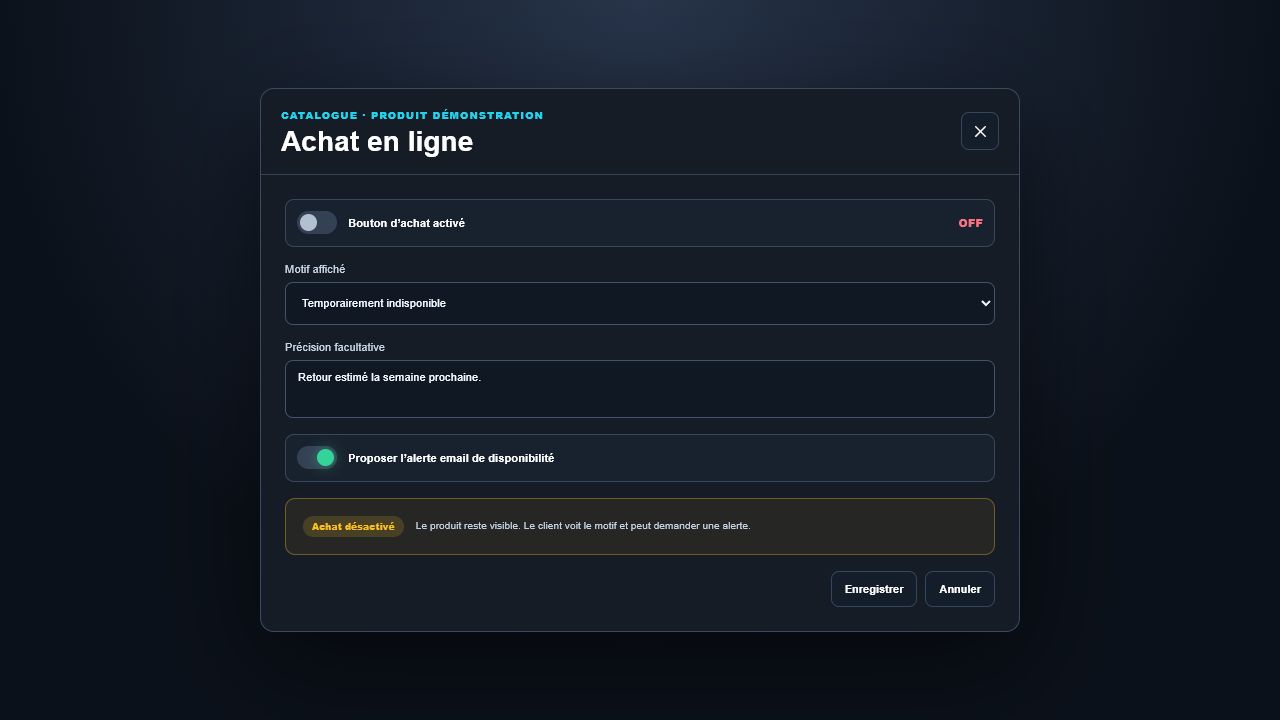
Task: Disable the email availability alert switch
Action: click(x=317, y=458)
